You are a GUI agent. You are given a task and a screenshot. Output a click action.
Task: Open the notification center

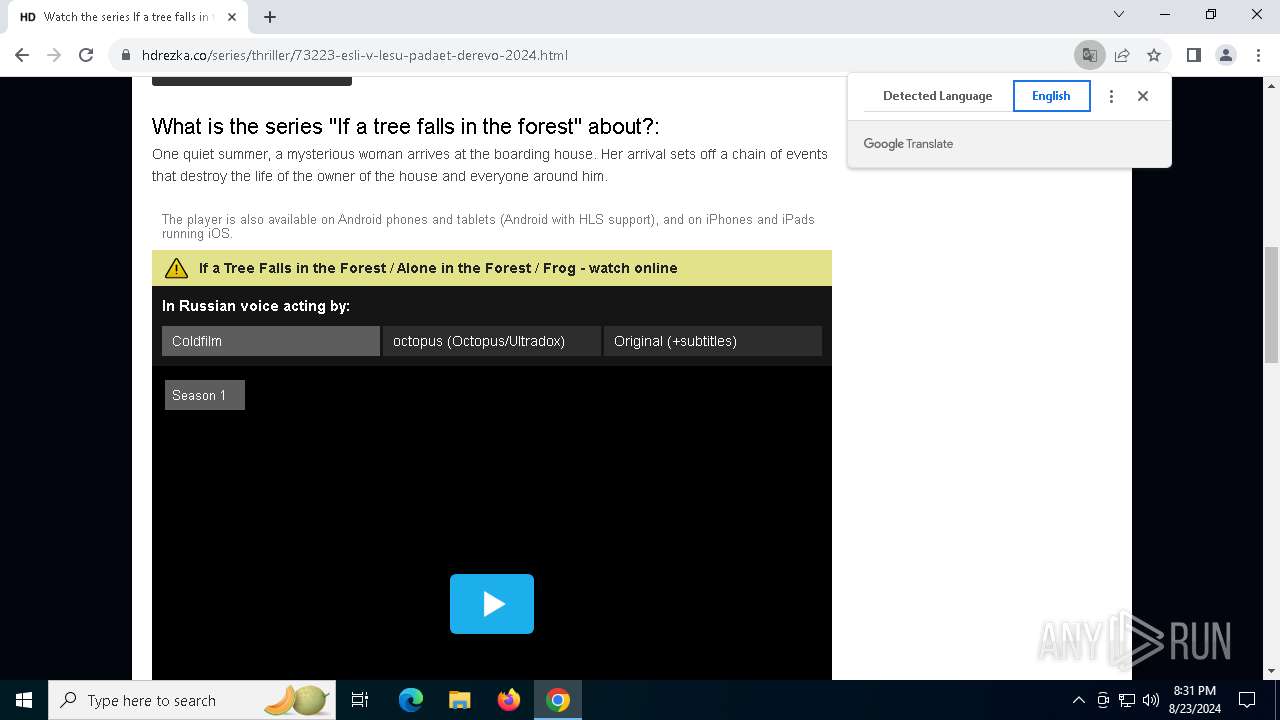(x=1247, y=700)
